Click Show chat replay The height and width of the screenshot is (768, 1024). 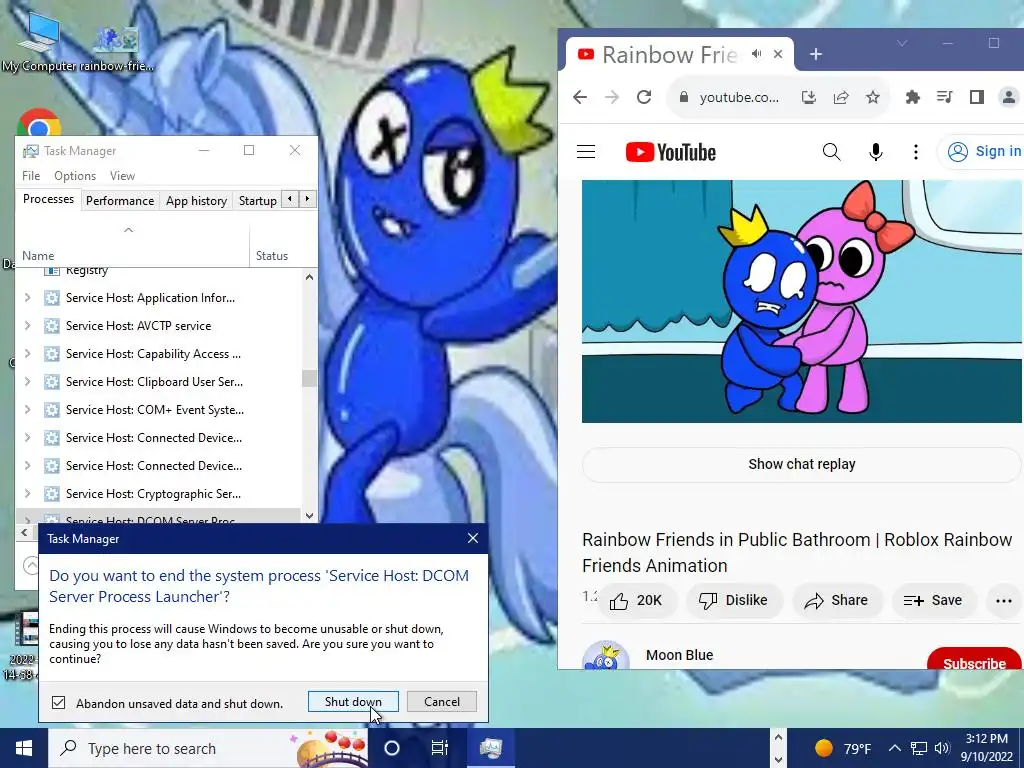801,464
